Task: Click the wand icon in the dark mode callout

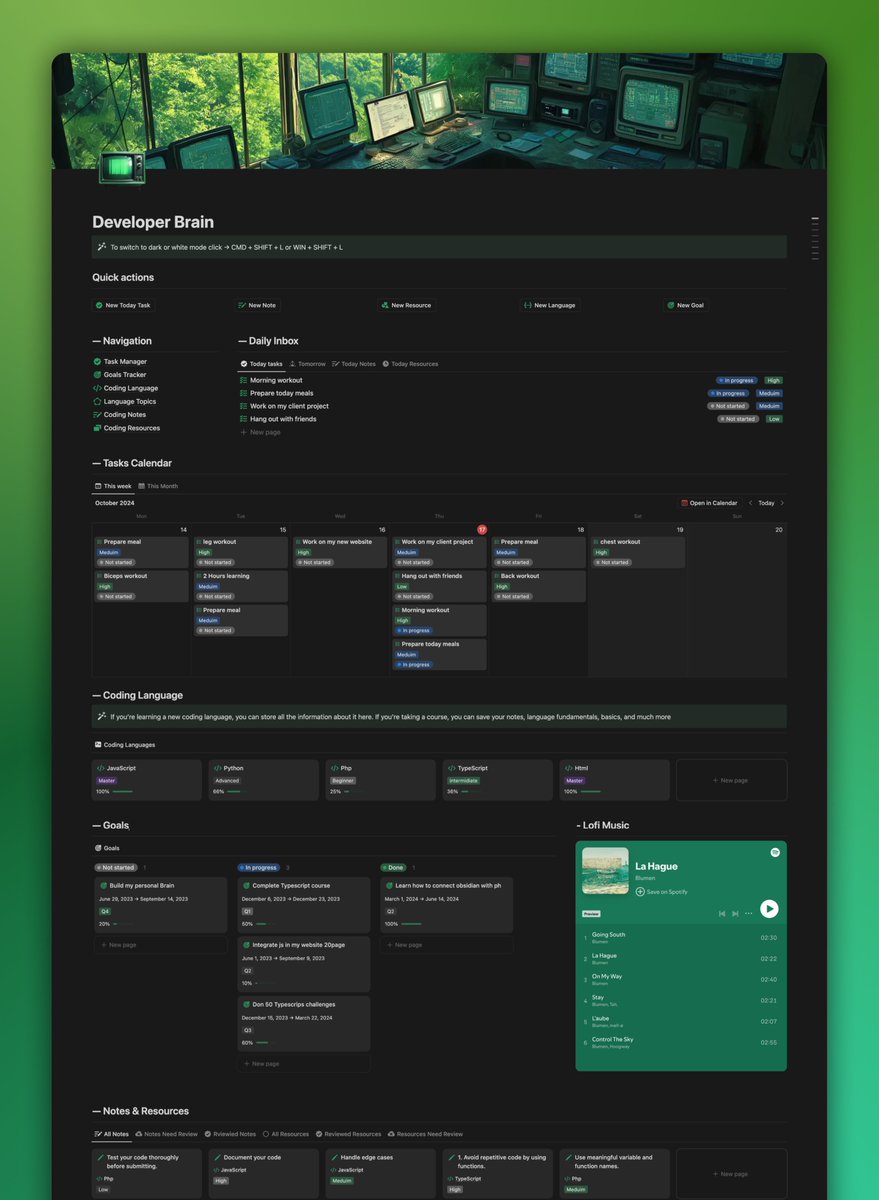Action: (102, 247)
